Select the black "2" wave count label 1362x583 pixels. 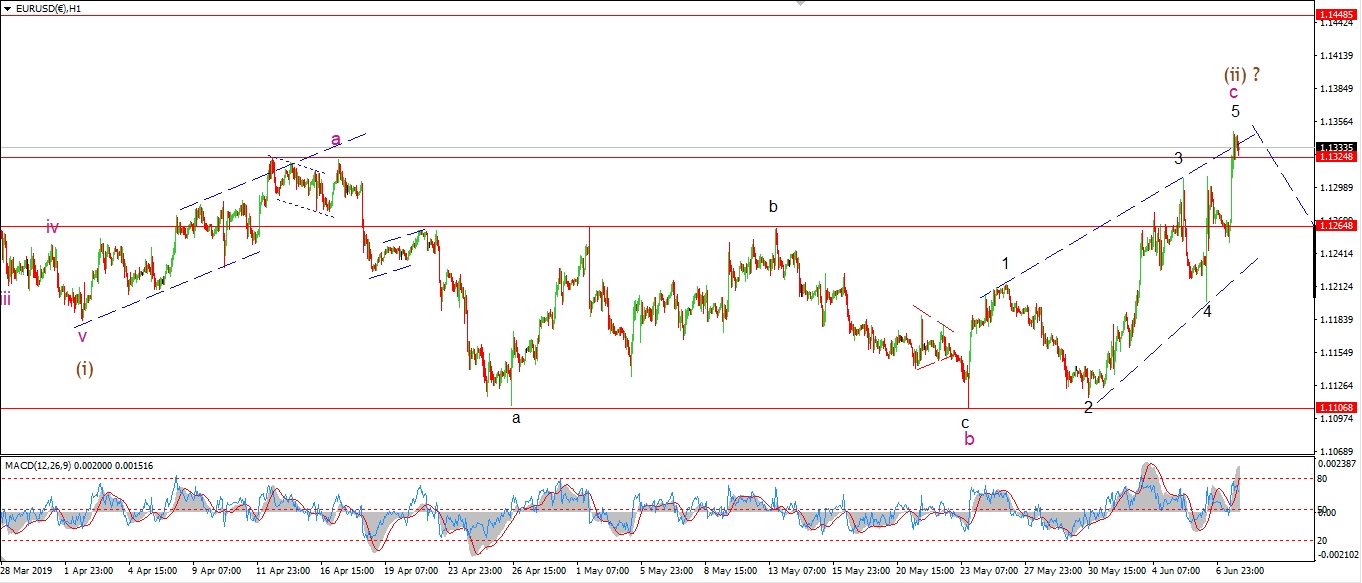click(x=1088, y=407)
